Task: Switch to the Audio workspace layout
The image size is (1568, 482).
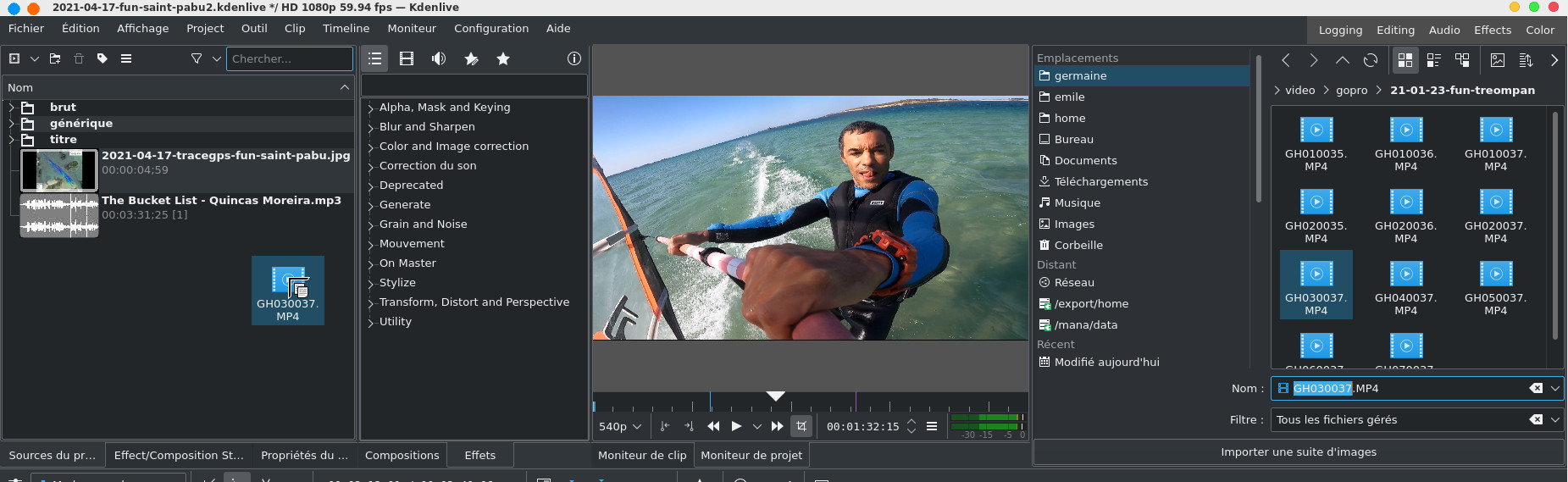Action: [x=1444, y=30]
